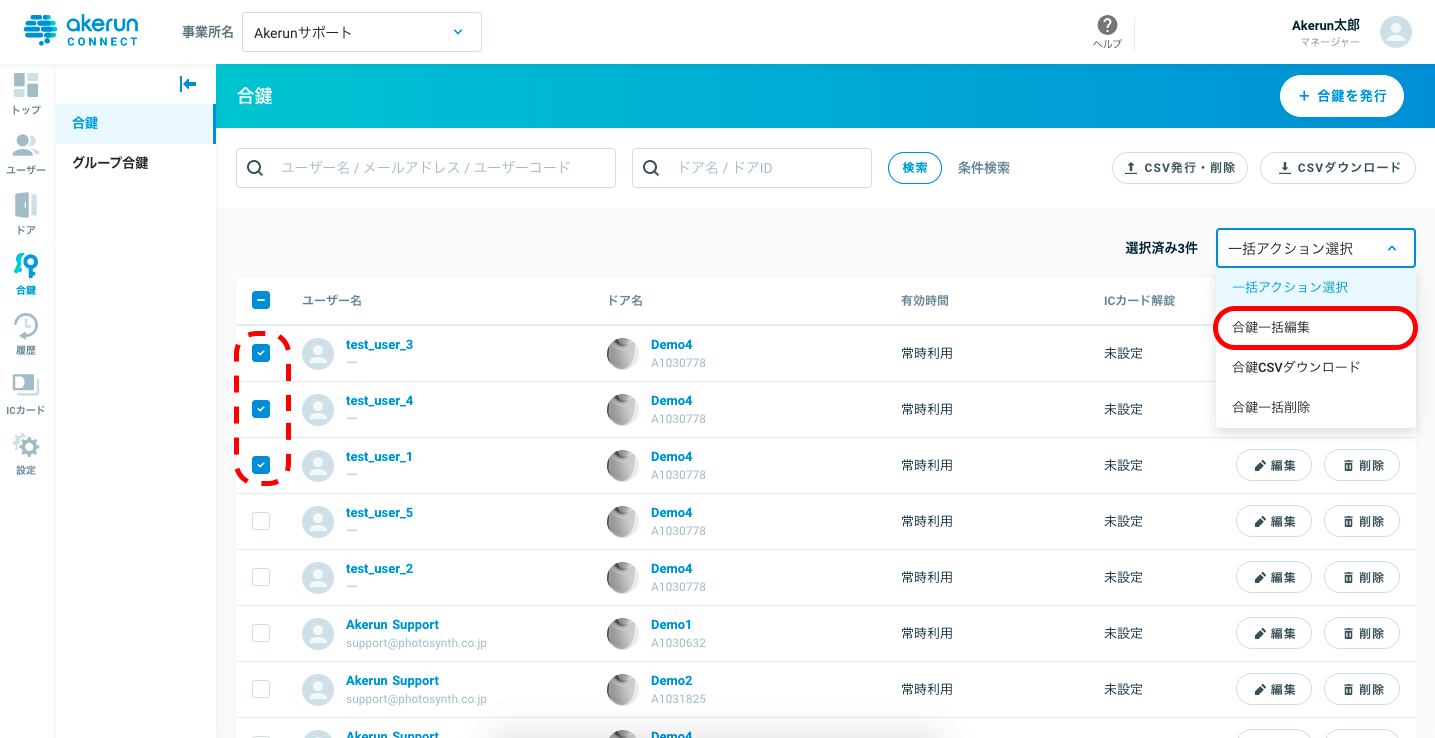Screen dimensions: 1435x738
Task: Open test_user_3 user link
Action: tap(379, 345)
